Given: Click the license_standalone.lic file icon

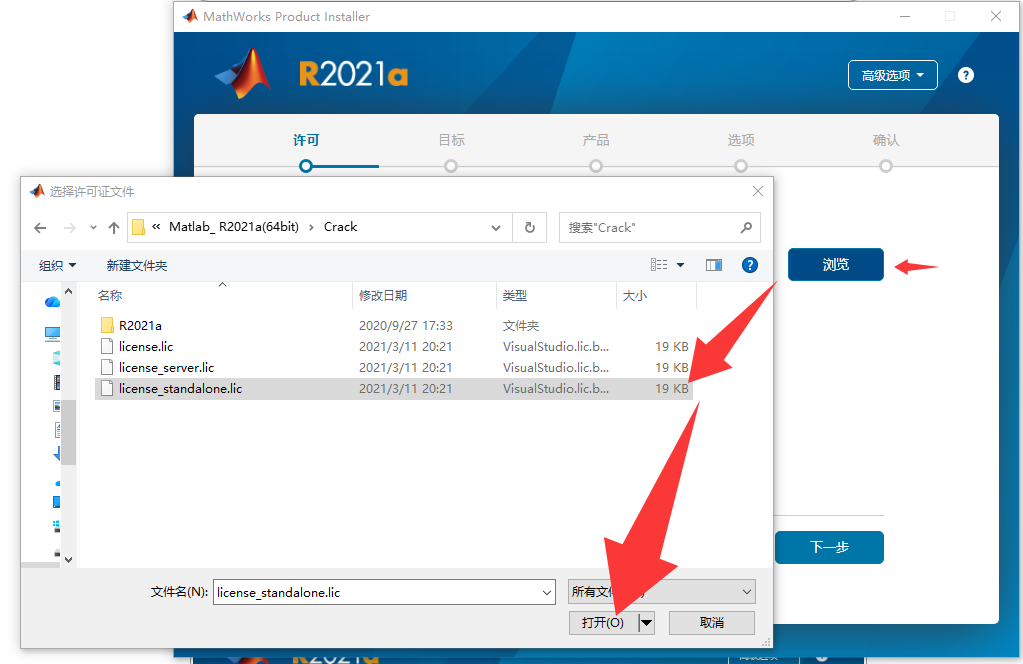Looking at the screenshot, I should pos(107,388).
